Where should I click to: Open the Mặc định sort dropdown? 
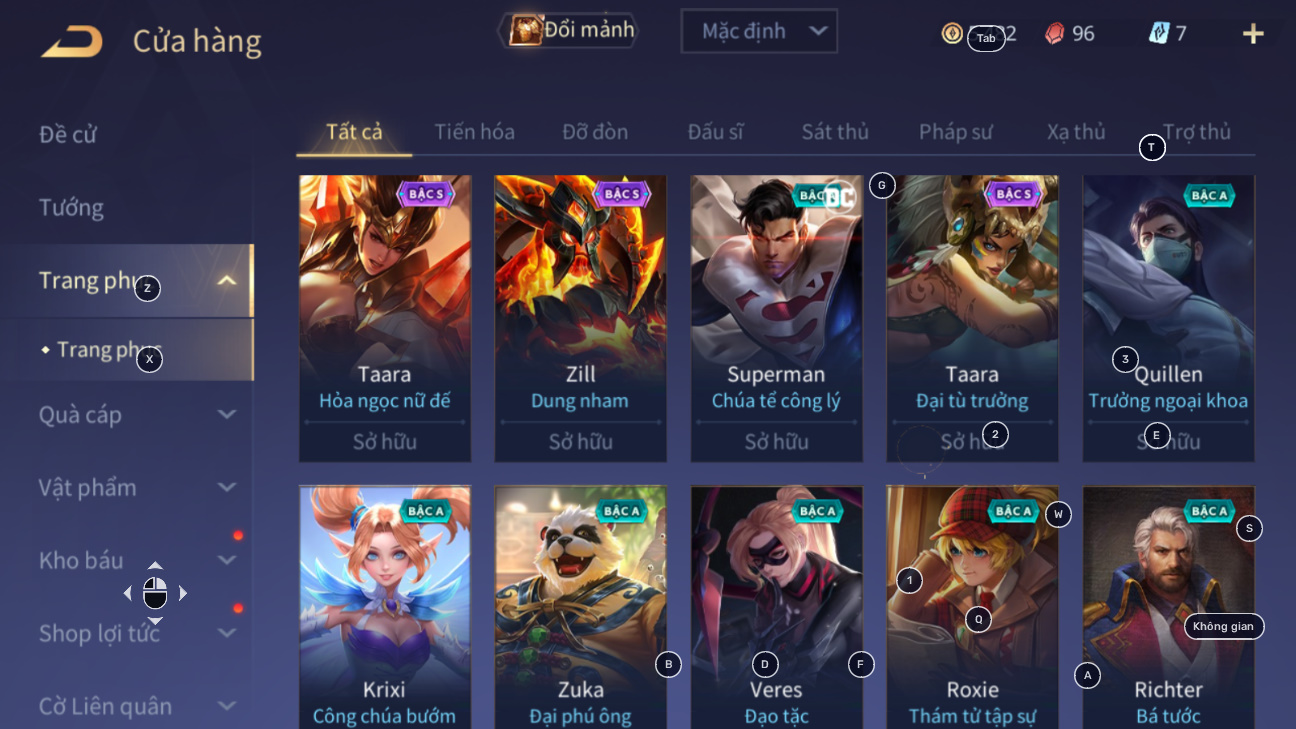[x=759, y=31]
